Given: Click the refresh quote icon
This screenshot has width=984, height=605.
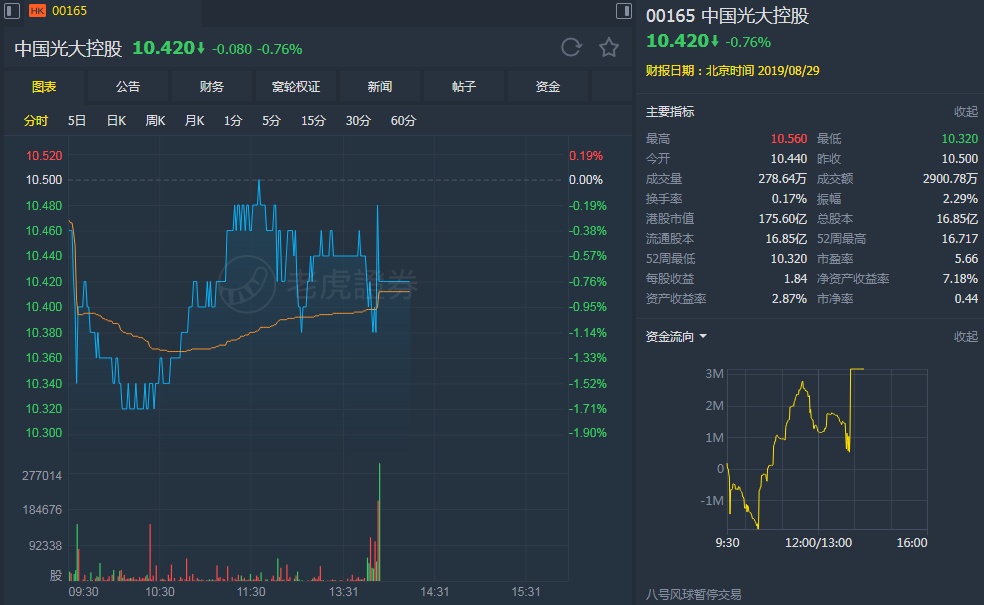Looking at the screenshot, I should 571,48.
